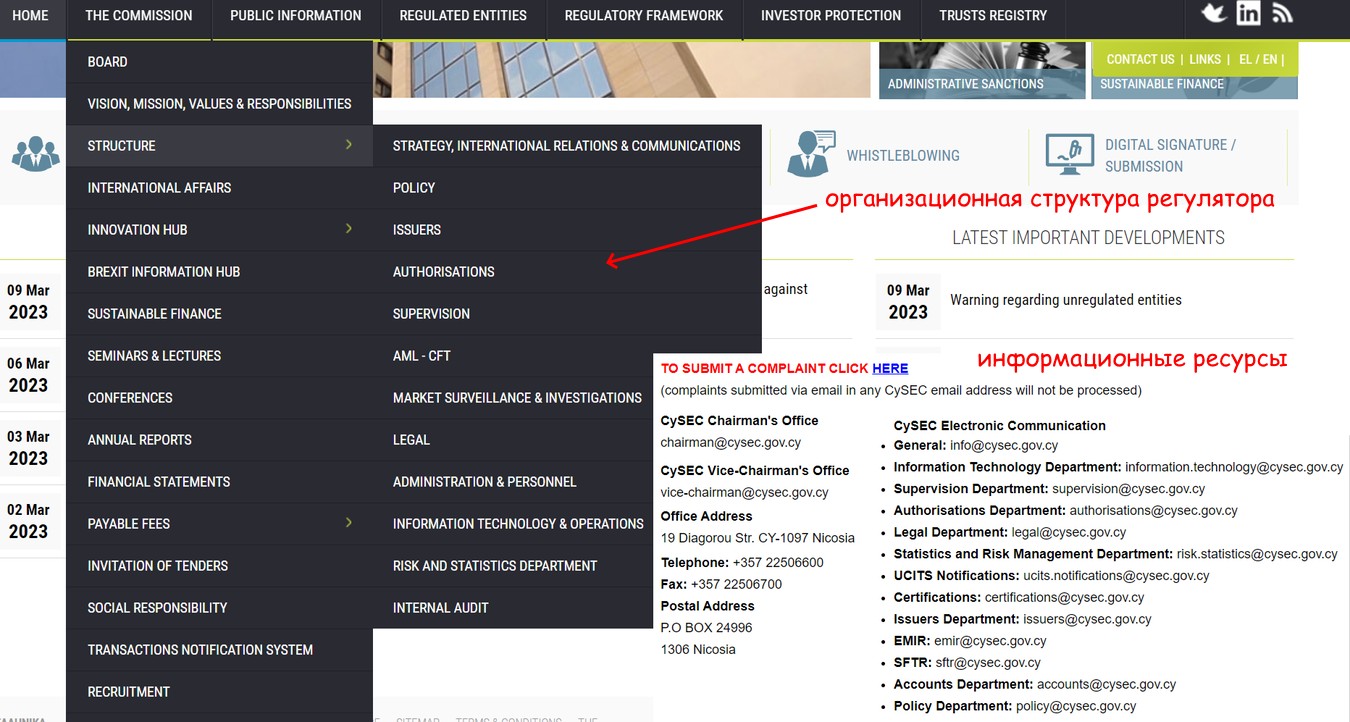Click Digital Signature / Submission link
The width and height of the screenshot is (1350, 722).
1170,156
